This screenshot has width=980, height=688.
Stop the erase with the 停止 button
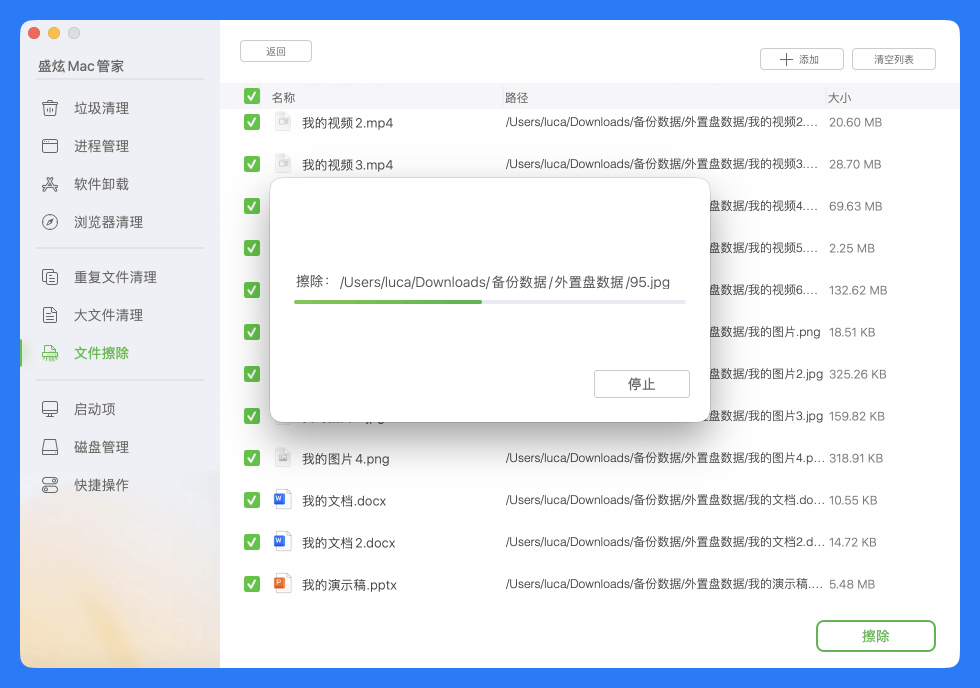[x=642, y=383]
